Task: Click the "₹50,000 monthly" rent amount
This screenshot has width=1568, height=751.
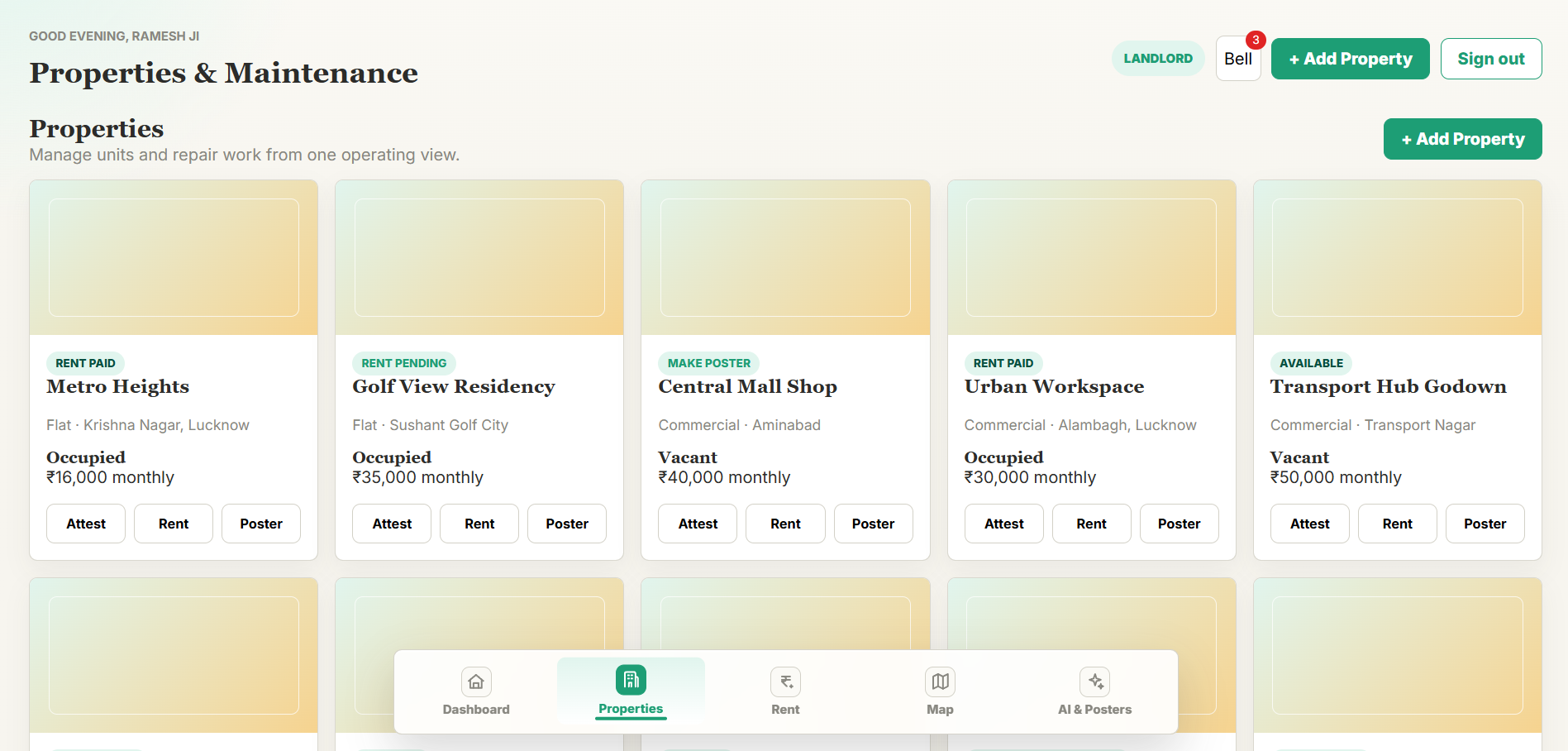Action: [x=1337, y=477]
